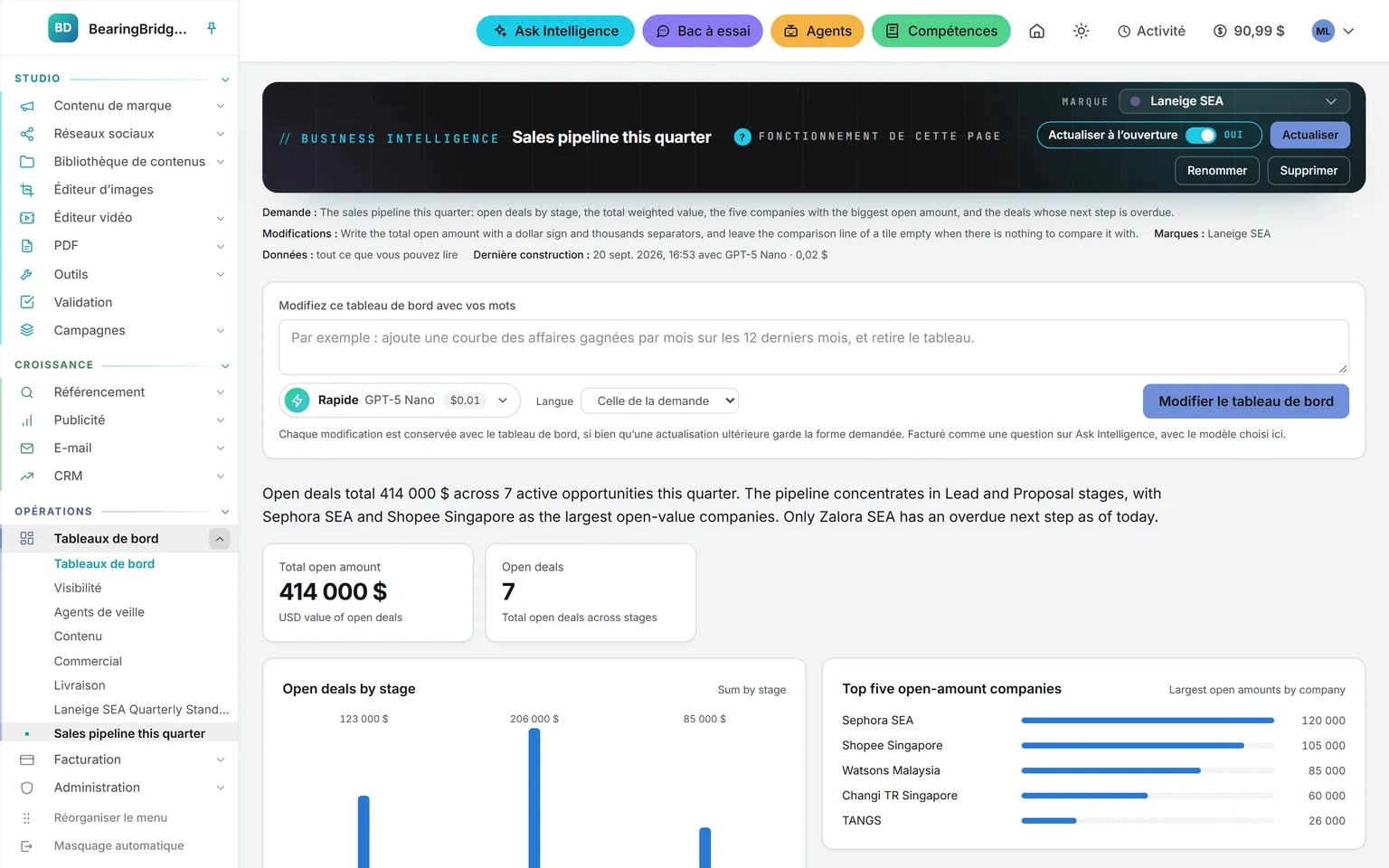Click the Éditeur d'images crop icon

pos(27,190)
